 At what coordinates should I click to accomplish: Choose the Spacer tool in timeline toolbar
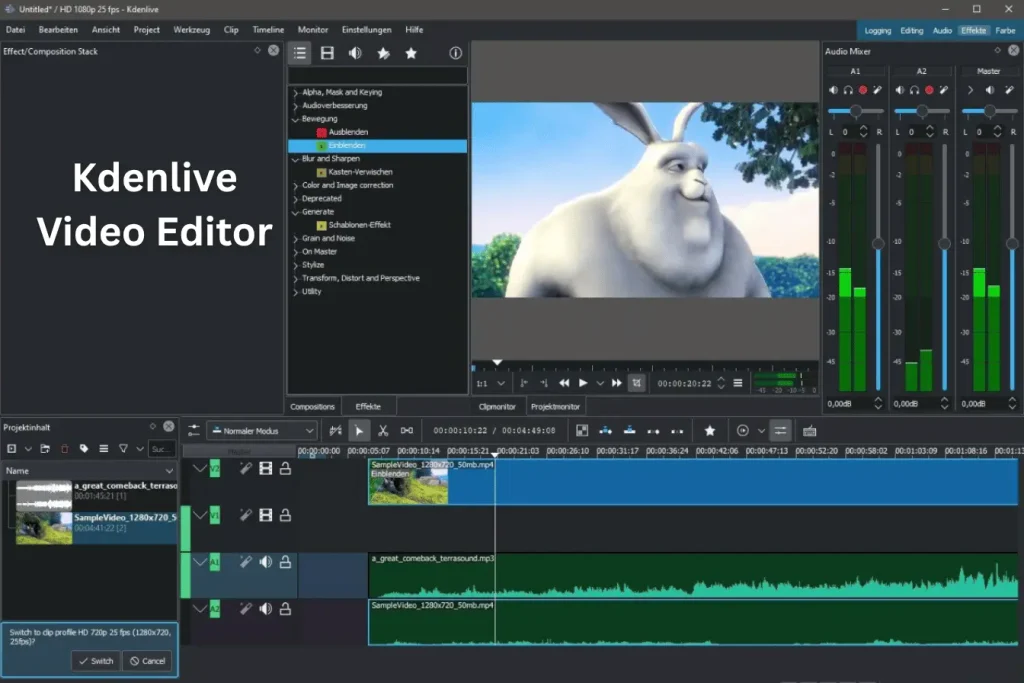point(407,431)
